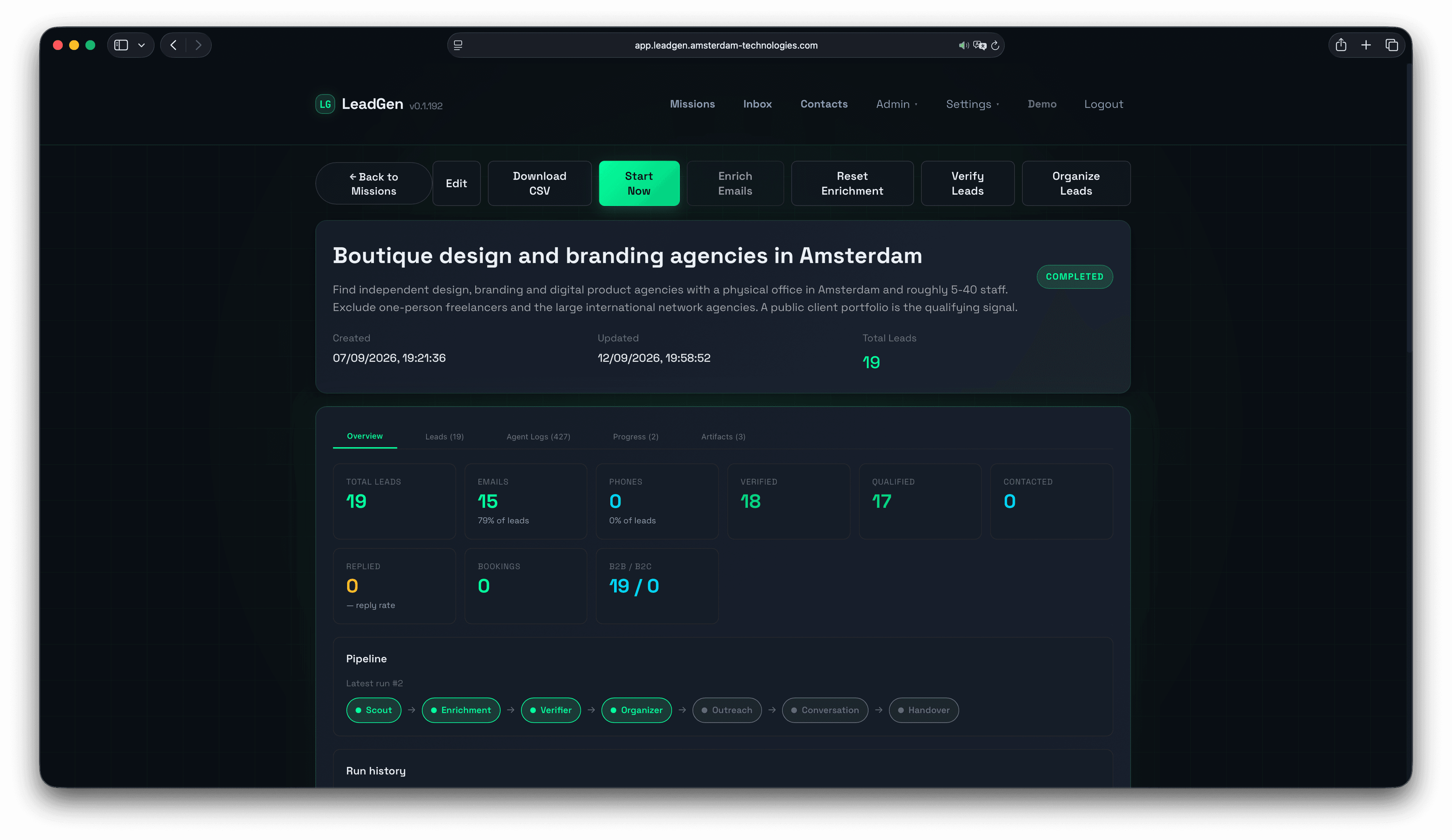This screenshot has height=840, width=1452.
Task: Click the Handover pipeline stage pill
Action: (x=924, y=710)
